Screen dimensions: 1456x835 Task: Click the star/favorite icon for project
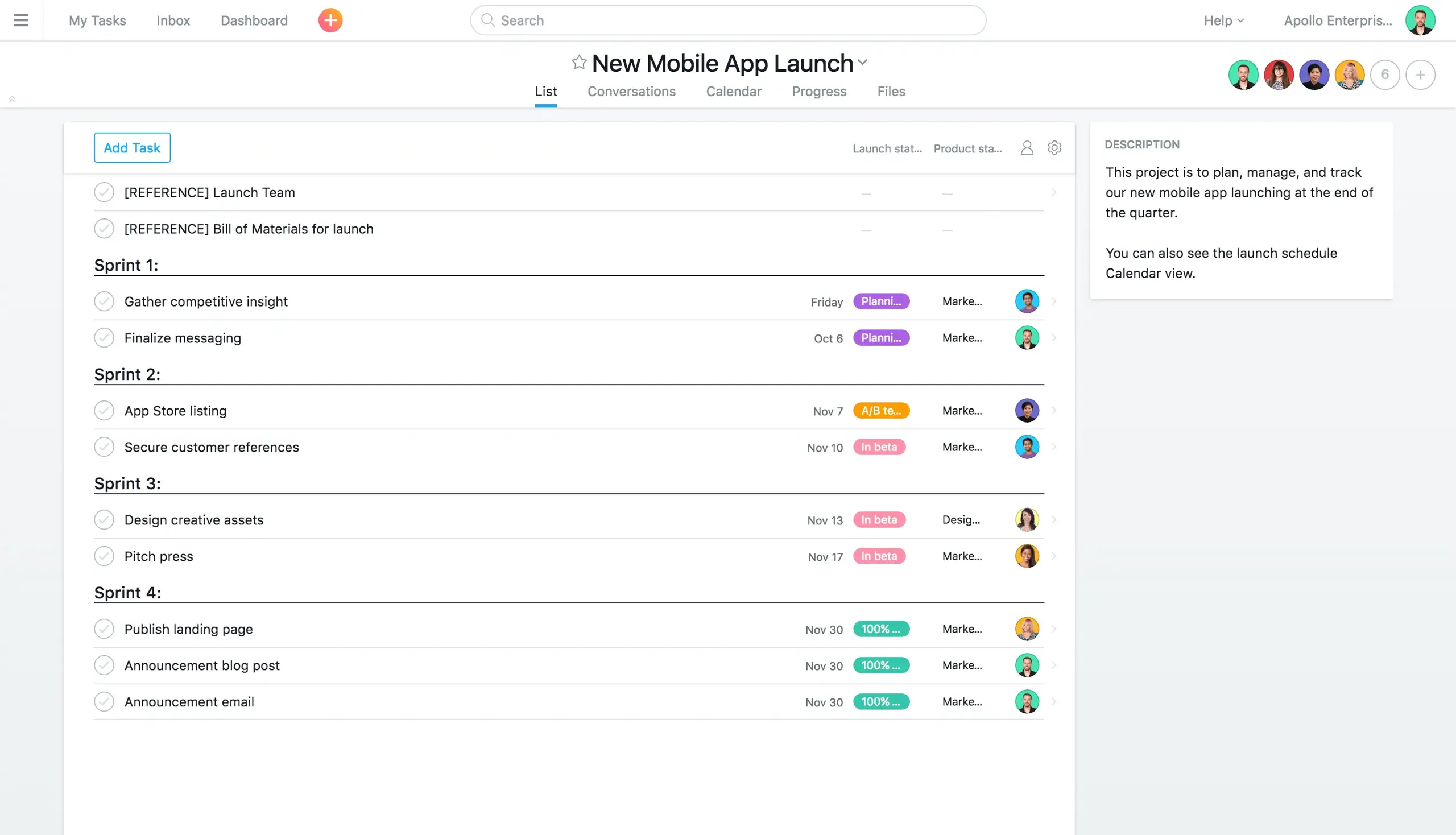(x=578, y=62)
